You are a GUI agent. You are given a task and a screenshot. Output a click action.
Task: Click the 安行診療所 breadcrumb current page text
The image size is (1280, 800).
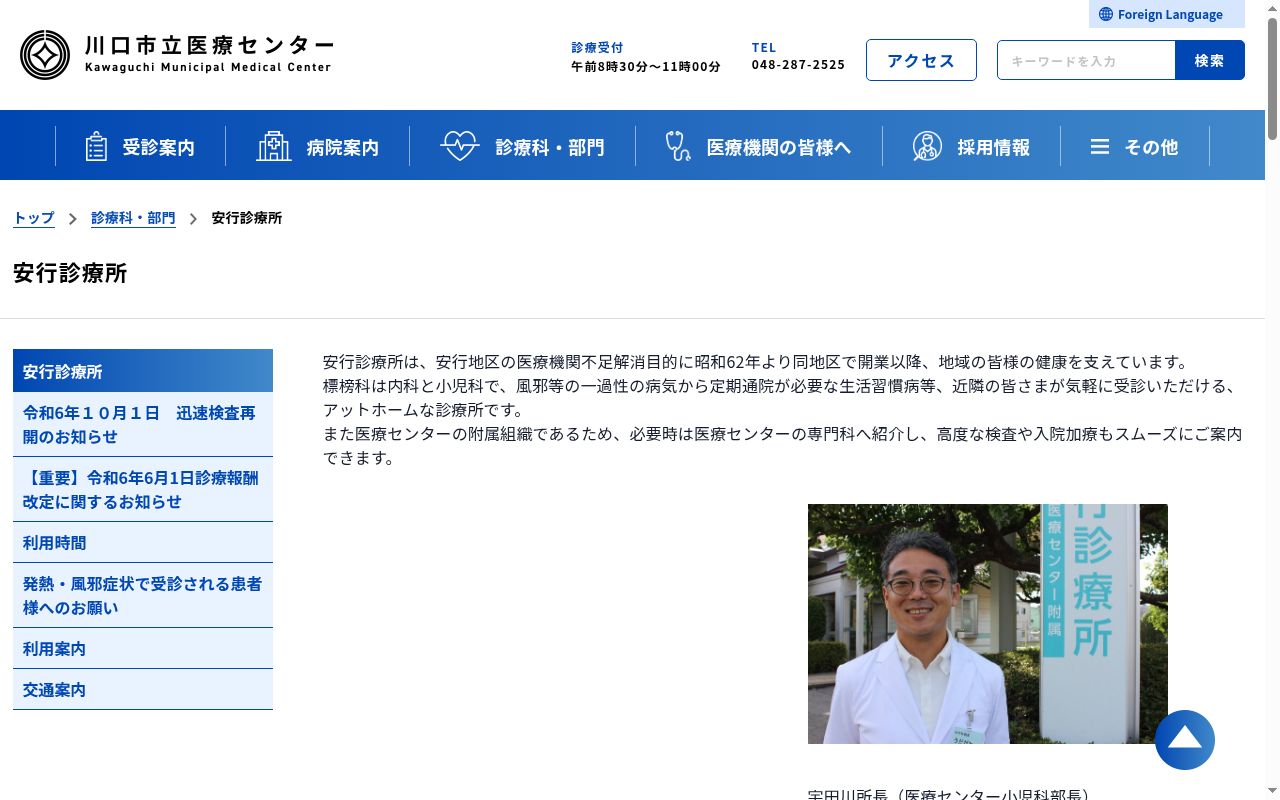point(247,218)
